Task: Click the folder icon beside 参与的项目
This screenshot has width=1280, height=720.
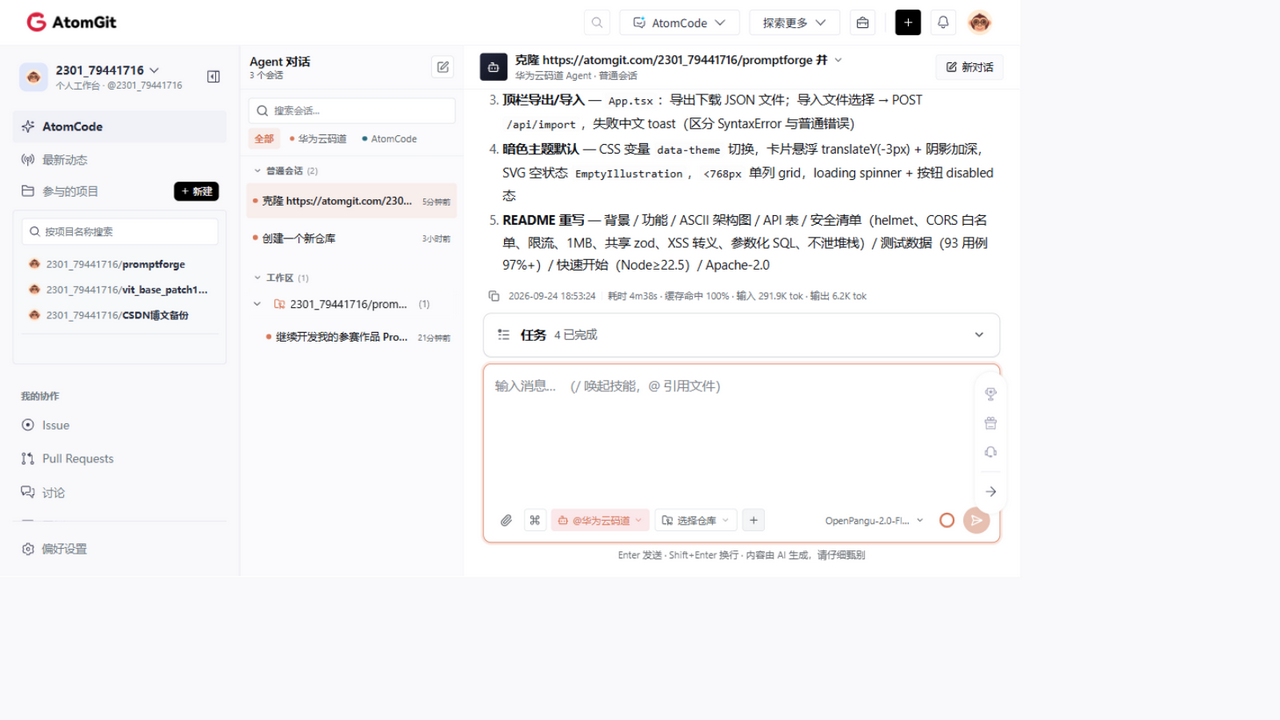Action: (x=28, y=191)
